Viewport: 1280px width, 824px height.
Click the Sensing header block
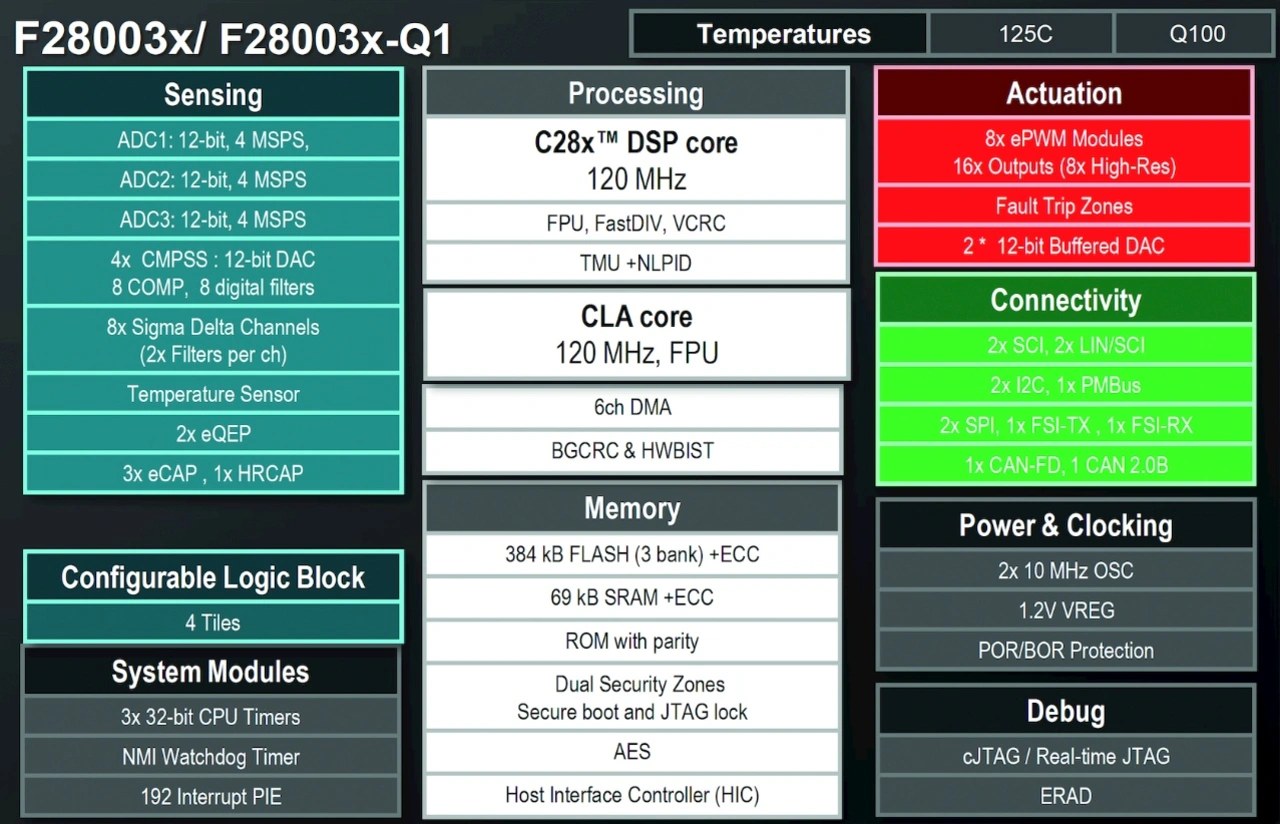[x=213, y=95]
